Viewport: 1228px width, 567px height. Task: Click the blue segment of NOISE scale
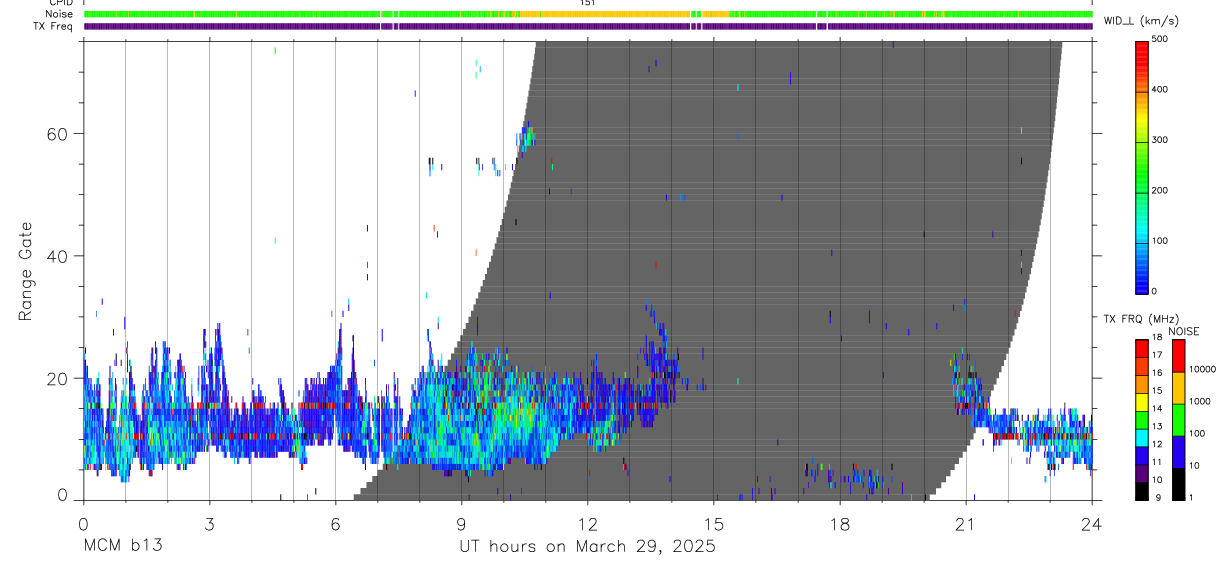point(1177,451)
